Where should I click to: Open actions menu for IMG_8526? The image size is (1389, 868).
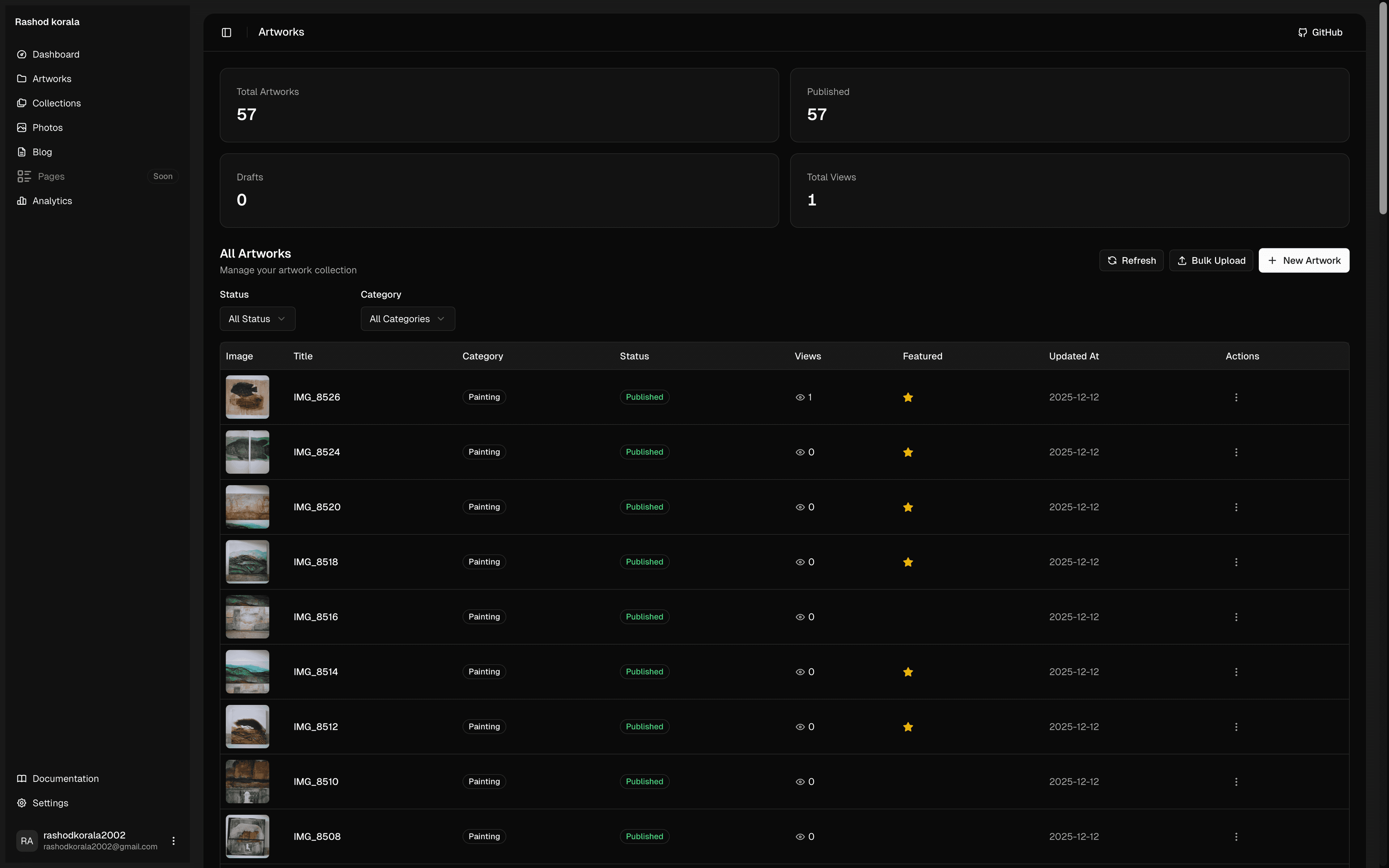[x=1236, y=397]
